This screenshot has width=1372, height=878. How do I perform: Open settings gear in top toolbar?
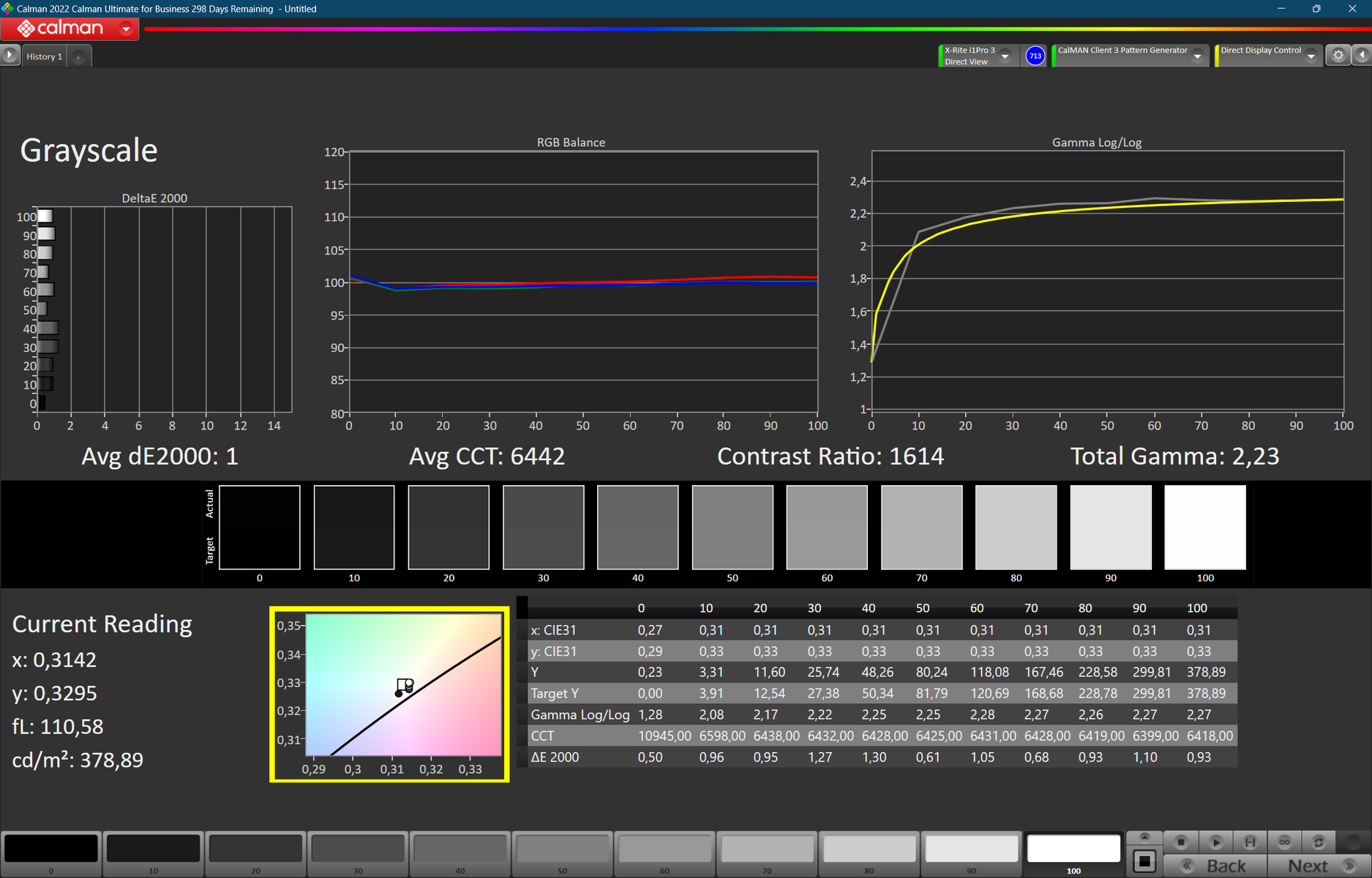[1338, 56]
